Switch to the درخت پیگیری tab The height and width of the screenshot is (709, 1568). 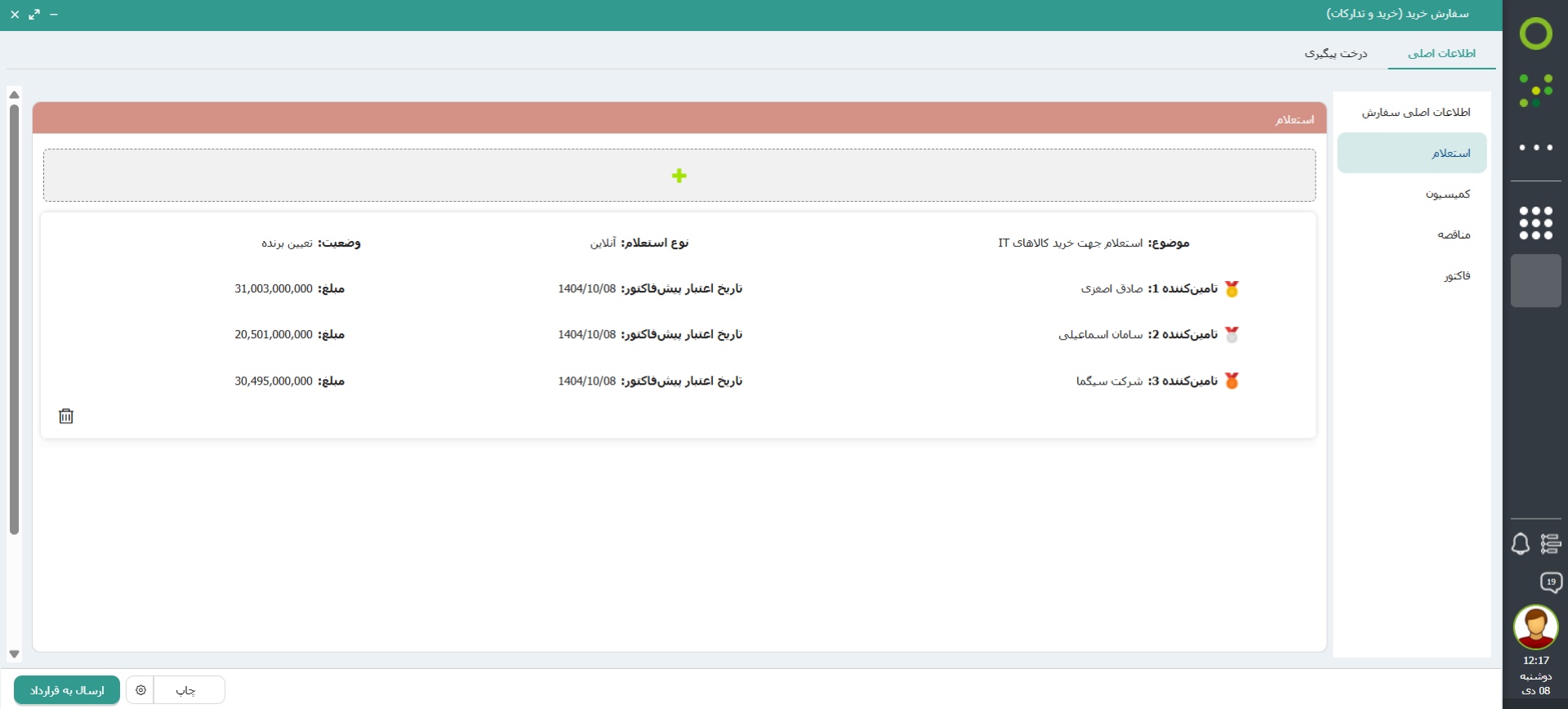1335,53
